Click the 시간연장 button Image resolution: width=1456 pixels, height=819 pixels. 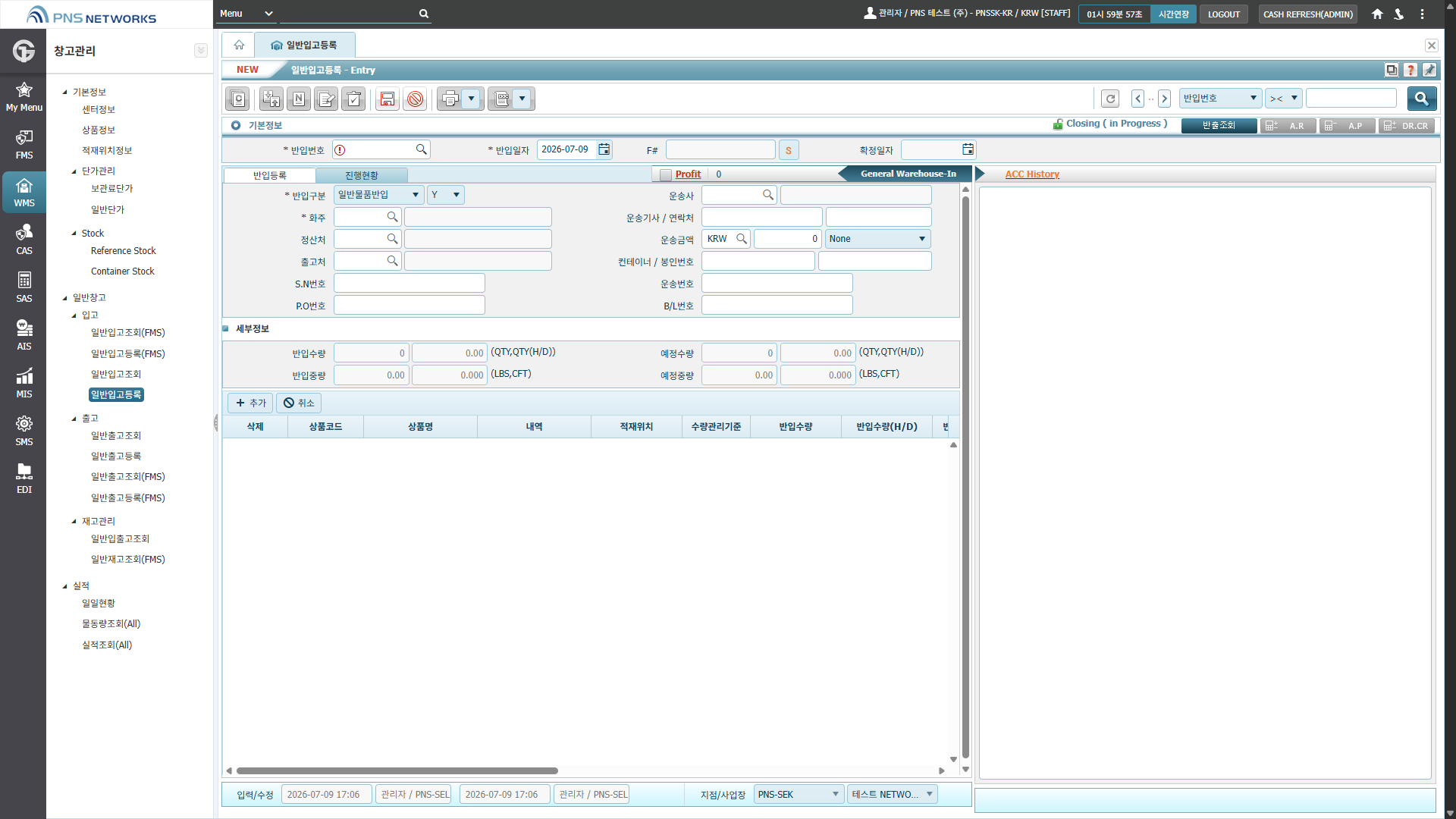1173,14
